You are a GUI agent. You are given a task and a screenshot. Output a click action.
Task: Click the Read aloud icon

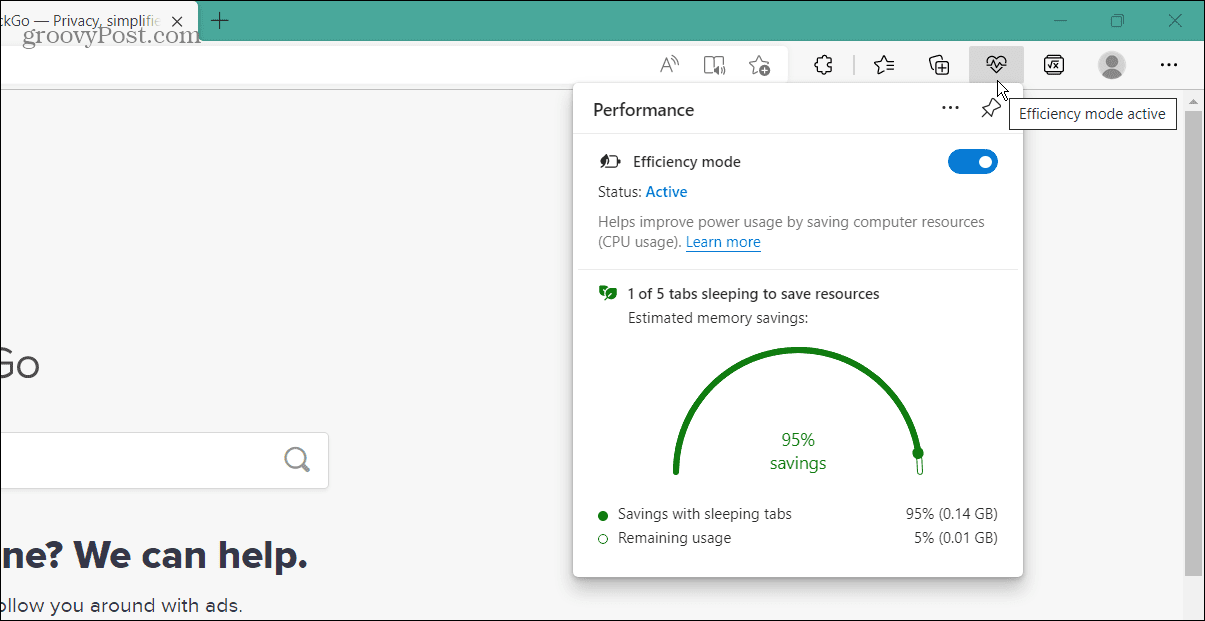(669, 64)
